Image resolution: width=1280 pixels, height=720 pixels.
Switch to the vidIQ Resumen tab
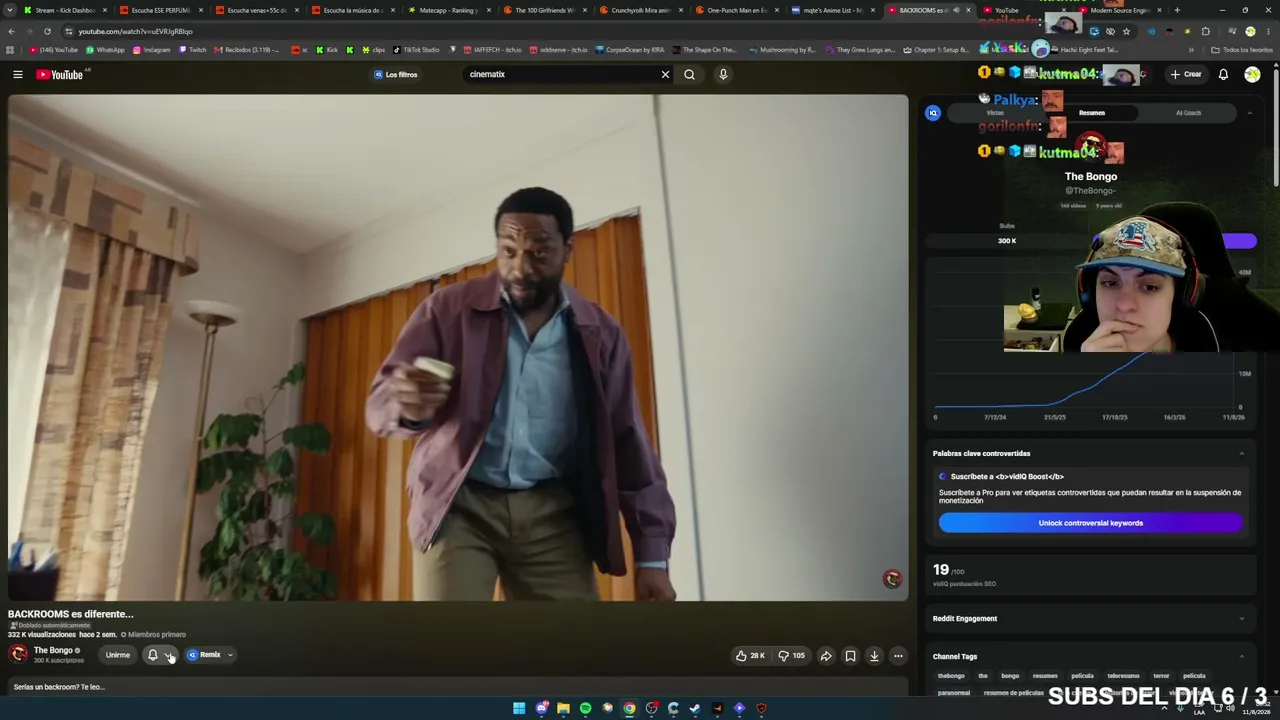pyautogui.click(x=1092, y=113)
